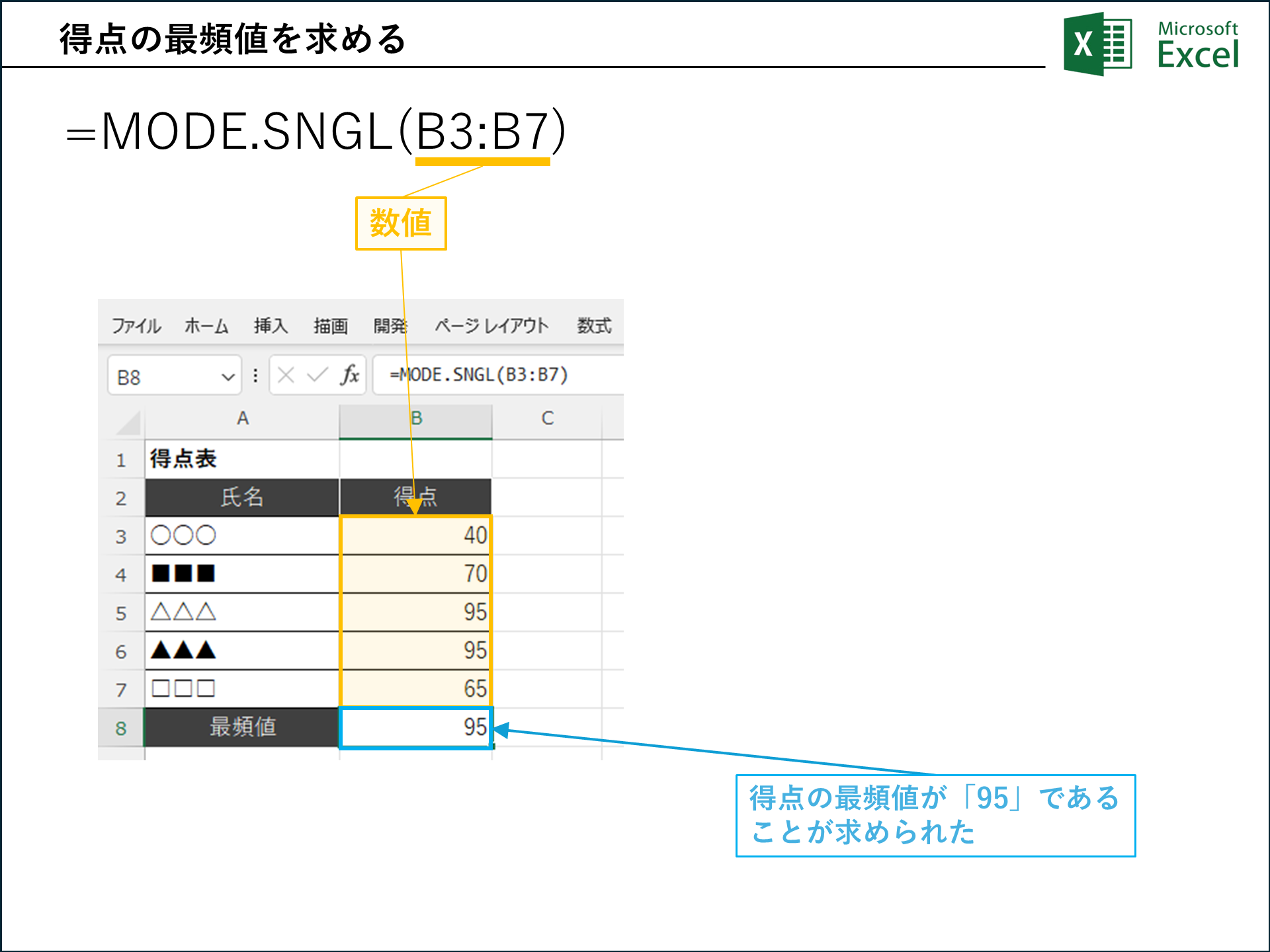
Task: Click the Cancel (X) icon in formula bar
Action: (286, 375)
